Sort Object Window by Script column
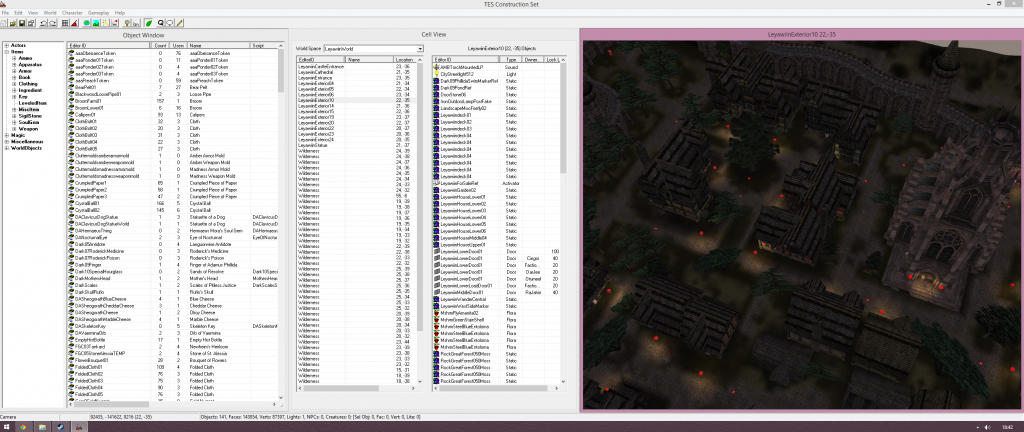 264,46
